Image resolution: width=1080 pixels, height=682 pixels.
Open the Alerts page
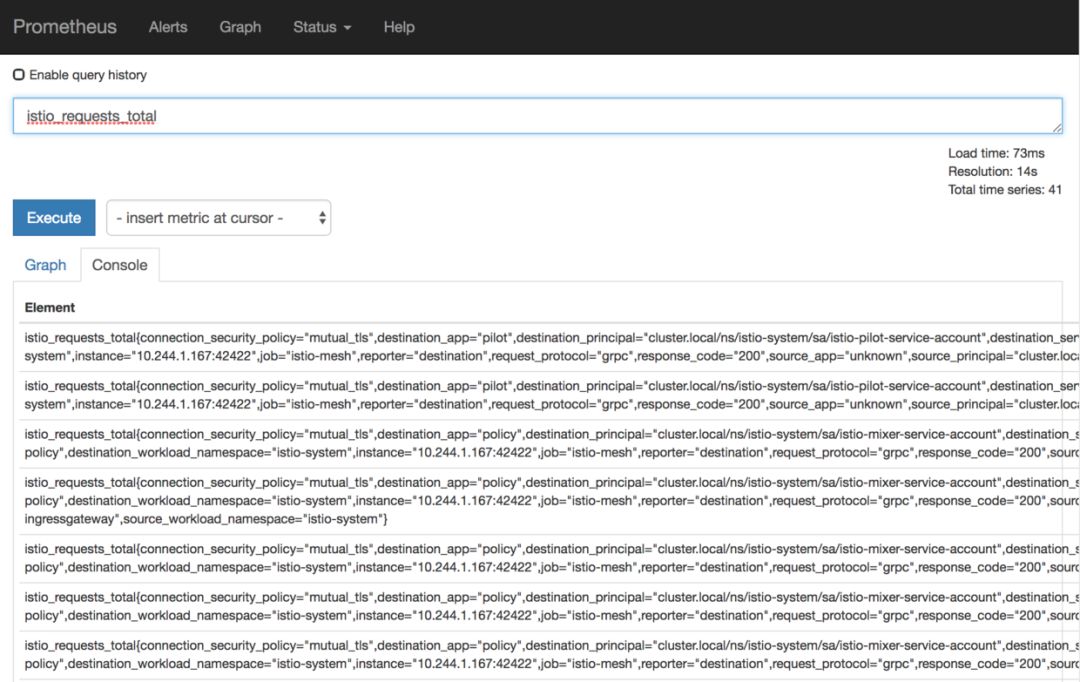point(168,27)
